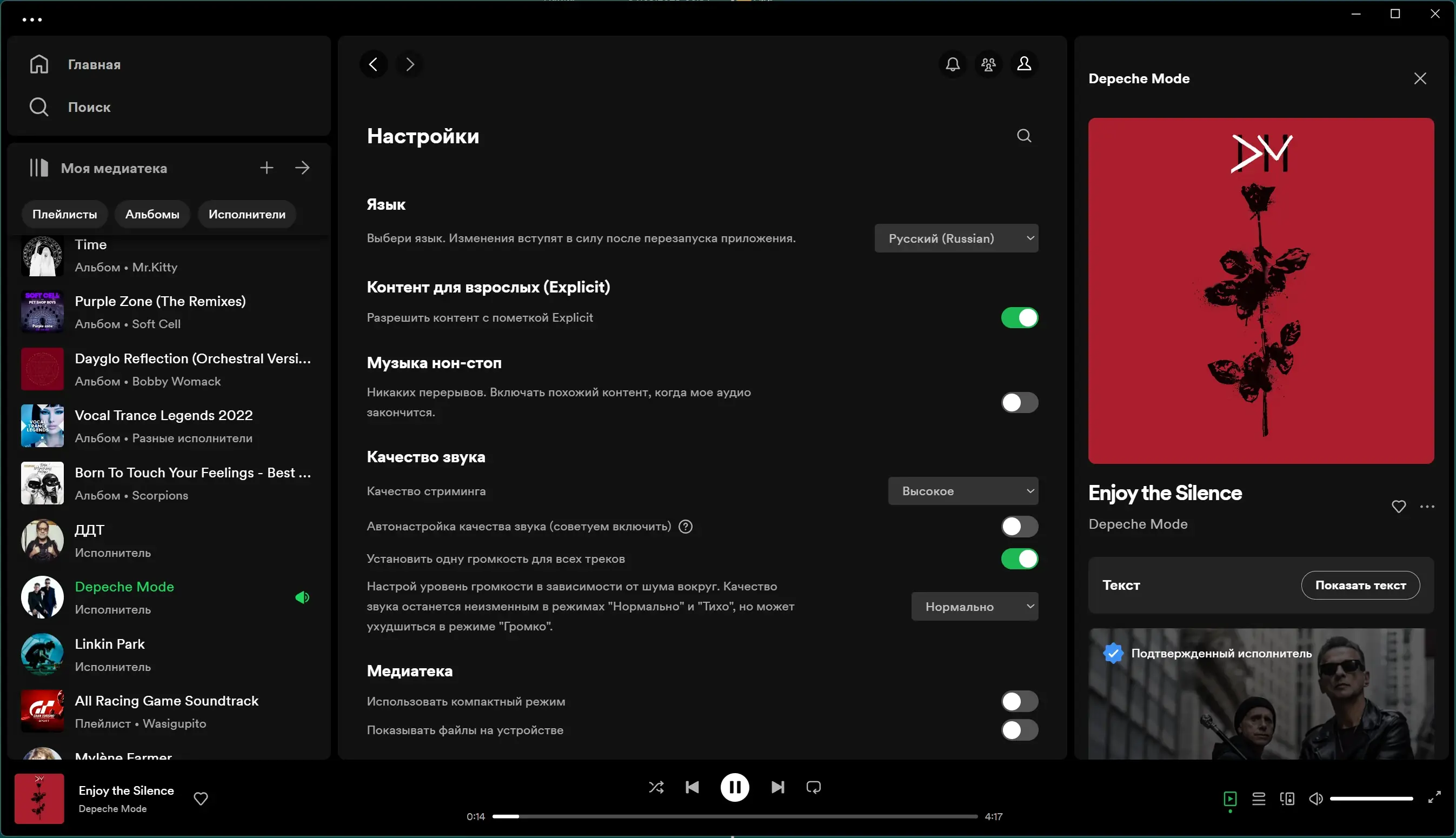Open the play queue icon
This screenshot has width=1456, height=838.
point(1258,799)
